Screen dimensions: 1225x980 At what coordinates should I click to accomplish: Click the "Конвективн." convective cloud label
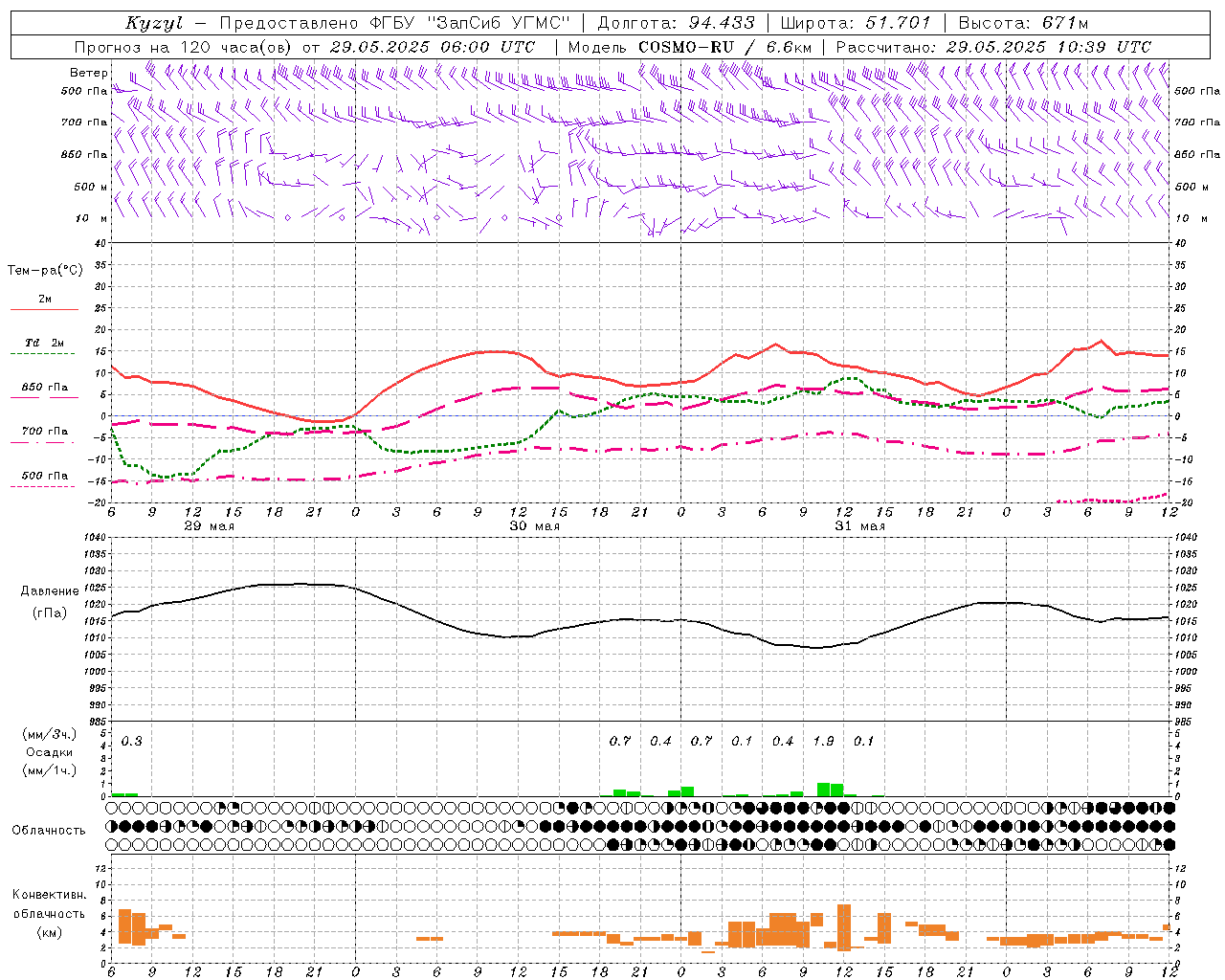(x=50, y=895)
